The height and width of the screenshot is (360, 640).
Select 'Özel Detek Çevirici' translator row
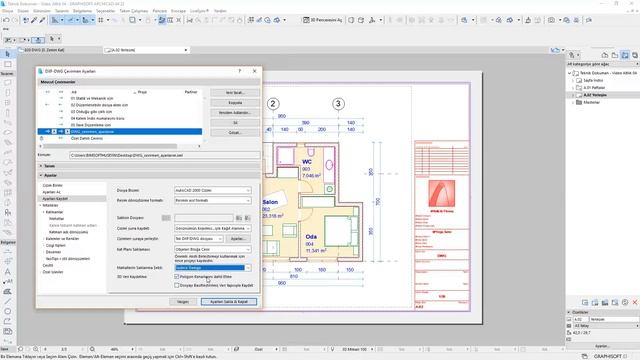point(120,138)
